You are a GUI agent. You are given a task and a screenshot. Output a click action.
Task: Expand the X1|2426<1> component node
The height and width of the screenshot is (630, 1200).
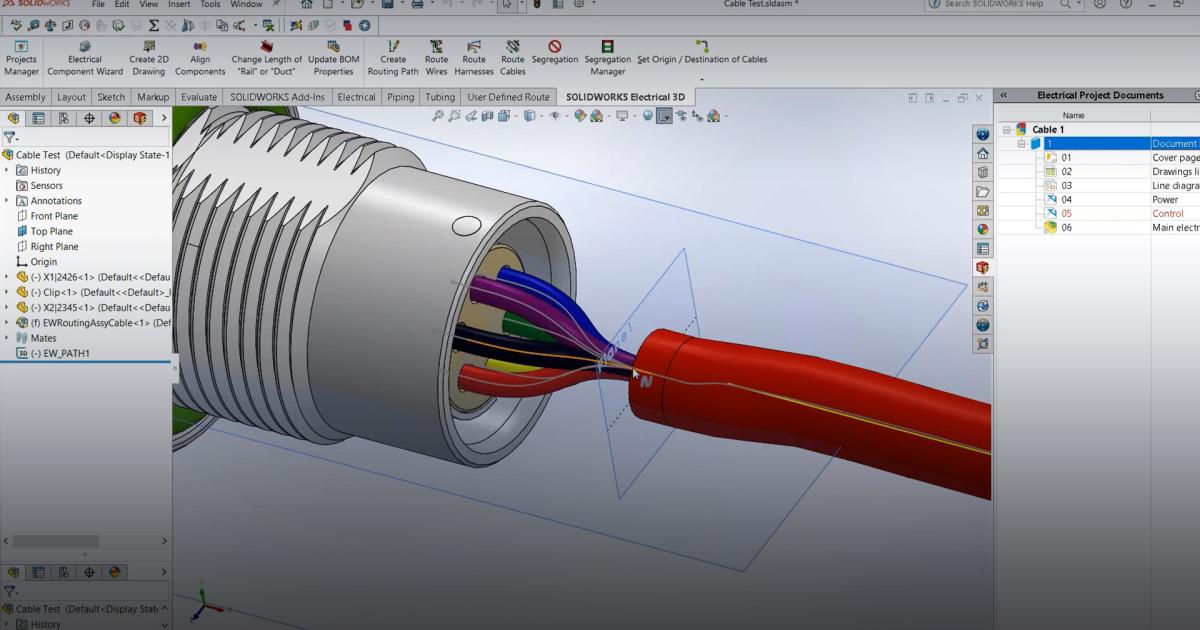coord(7,277)
